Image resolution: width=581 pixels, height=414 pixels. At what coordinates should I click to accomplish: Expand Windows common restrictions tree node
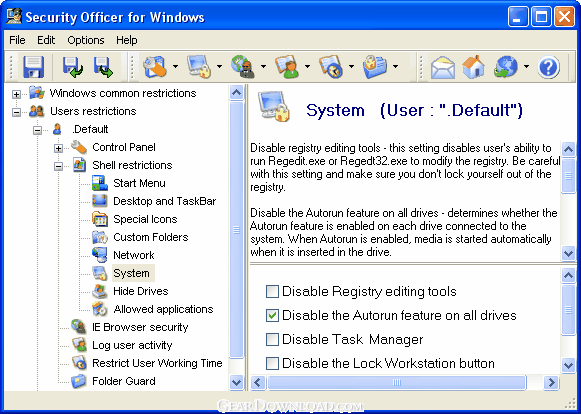(16, 94)
